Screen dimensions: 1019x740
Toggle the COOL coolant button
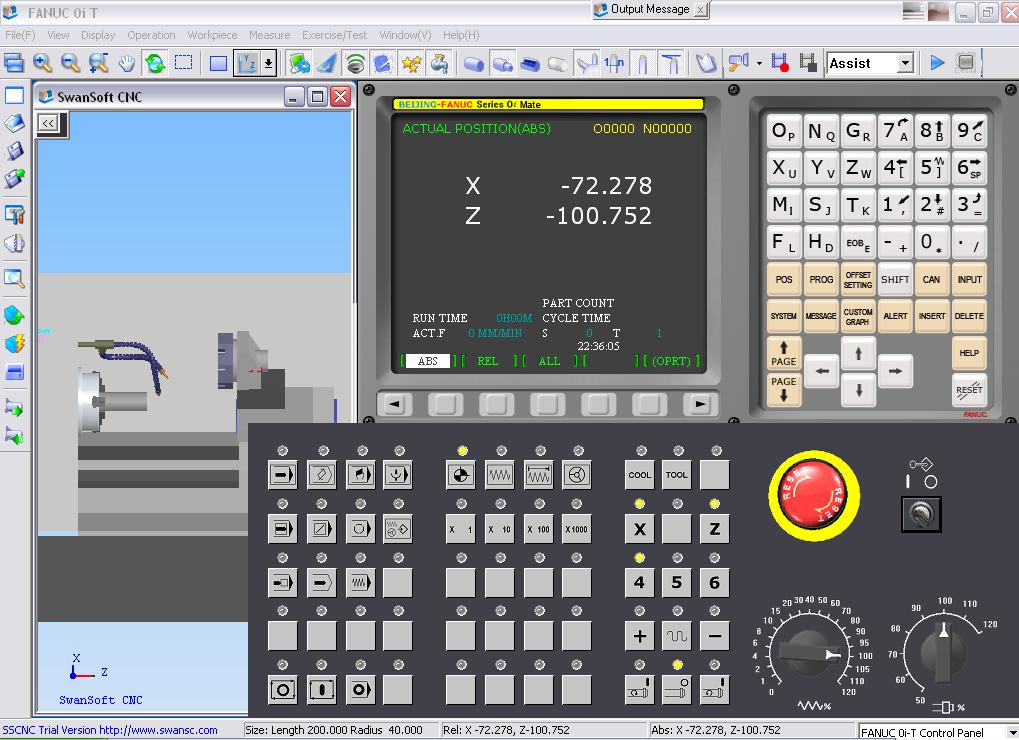[639, 475]
